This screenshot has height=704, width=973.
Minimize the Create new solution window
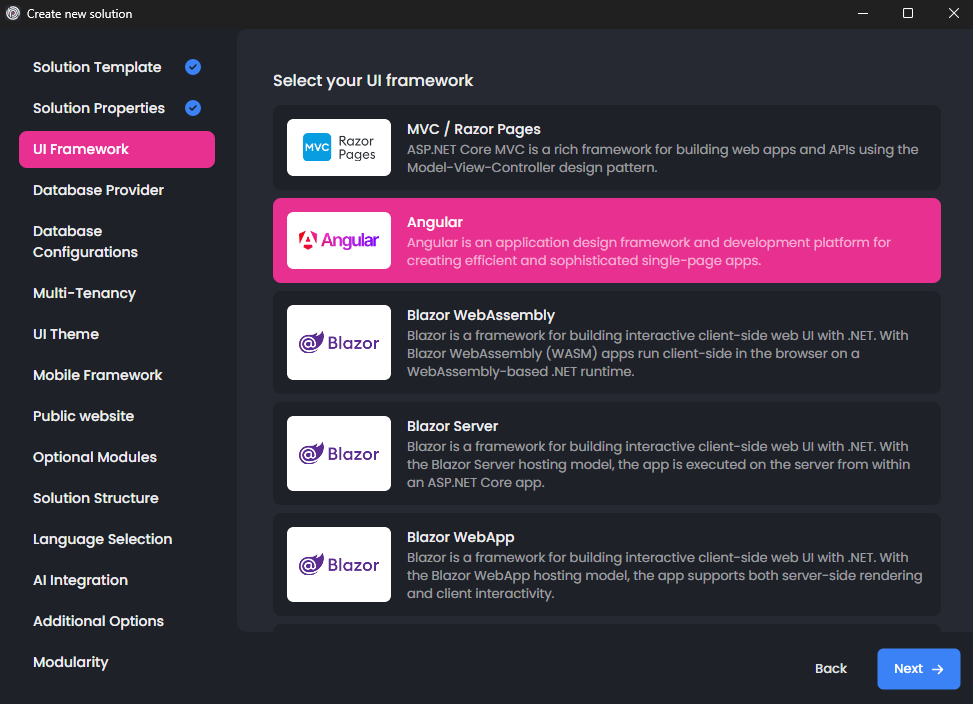[863, 13]
